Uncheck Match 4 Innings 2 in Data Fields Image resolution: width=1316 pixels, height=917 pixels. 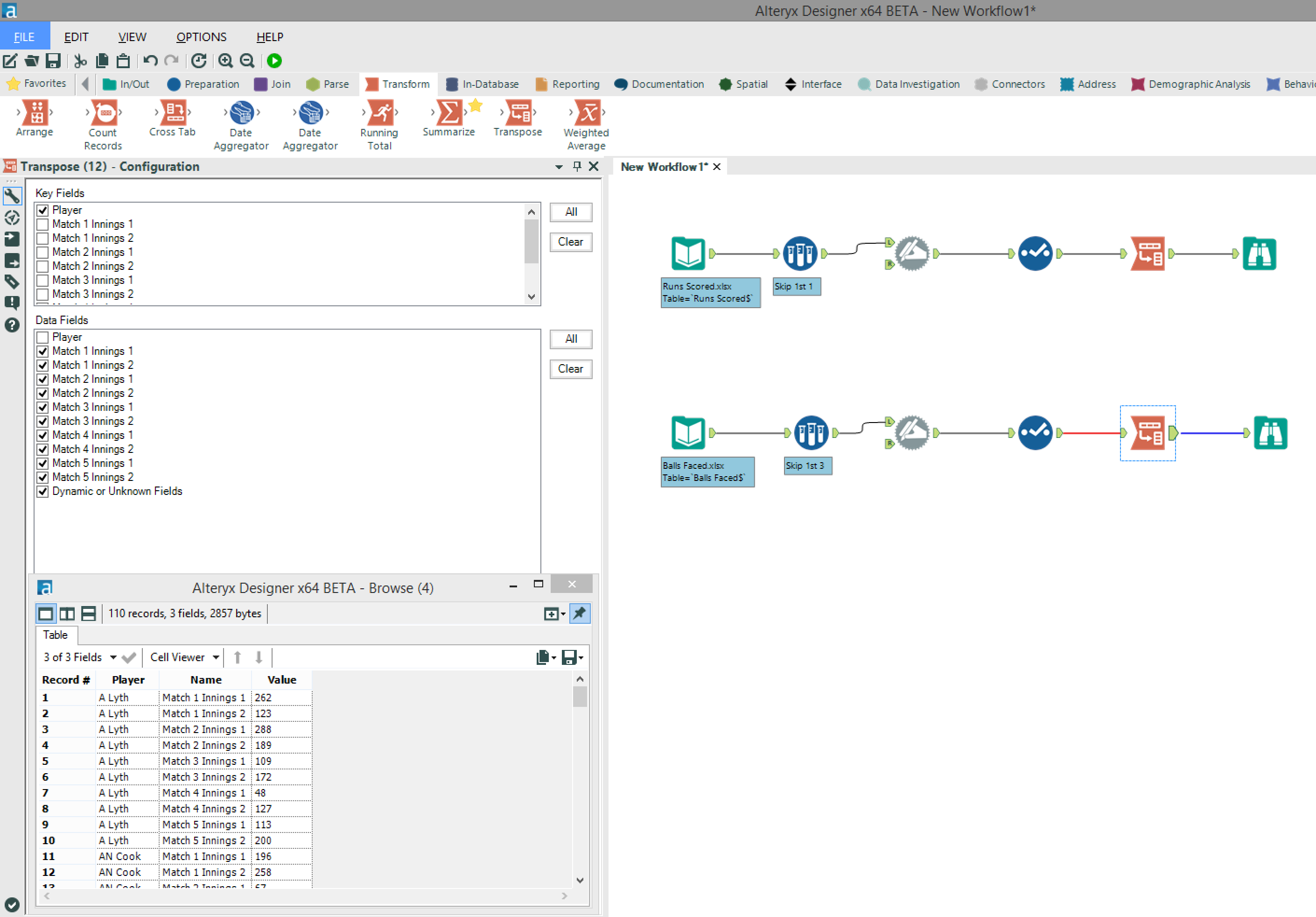(x=42, y=449)
